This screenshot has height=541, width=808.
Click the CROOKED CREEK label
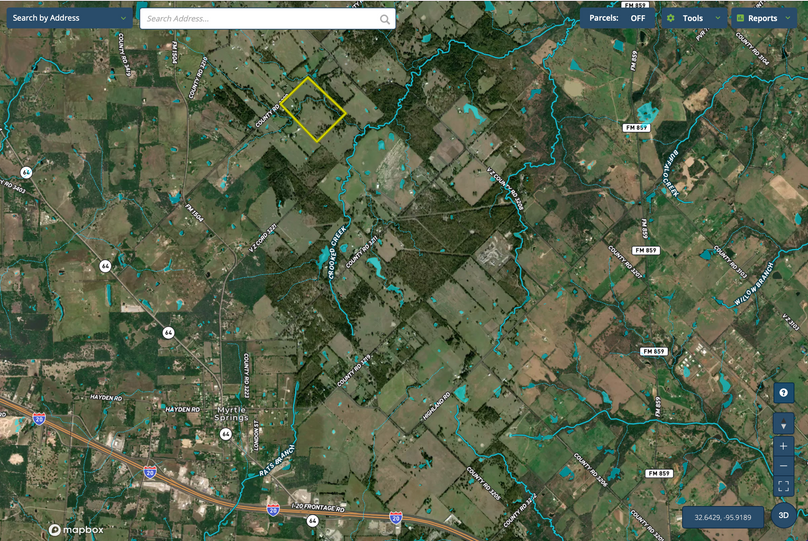coord(338,253)
